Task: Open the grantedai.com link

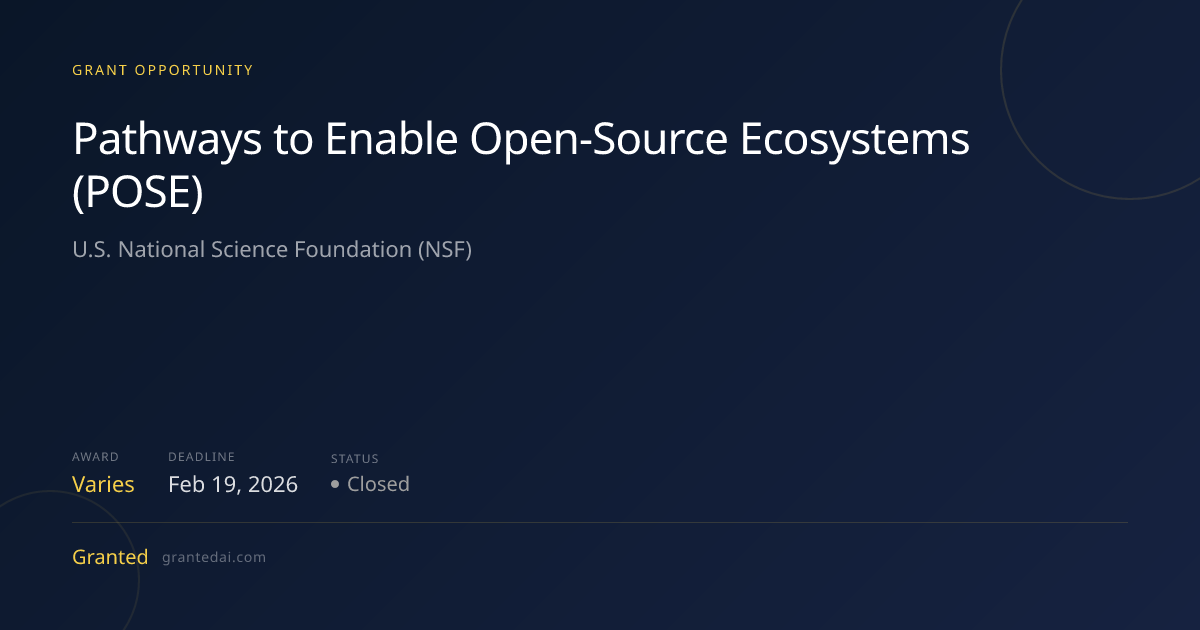Action: [214, 557]
